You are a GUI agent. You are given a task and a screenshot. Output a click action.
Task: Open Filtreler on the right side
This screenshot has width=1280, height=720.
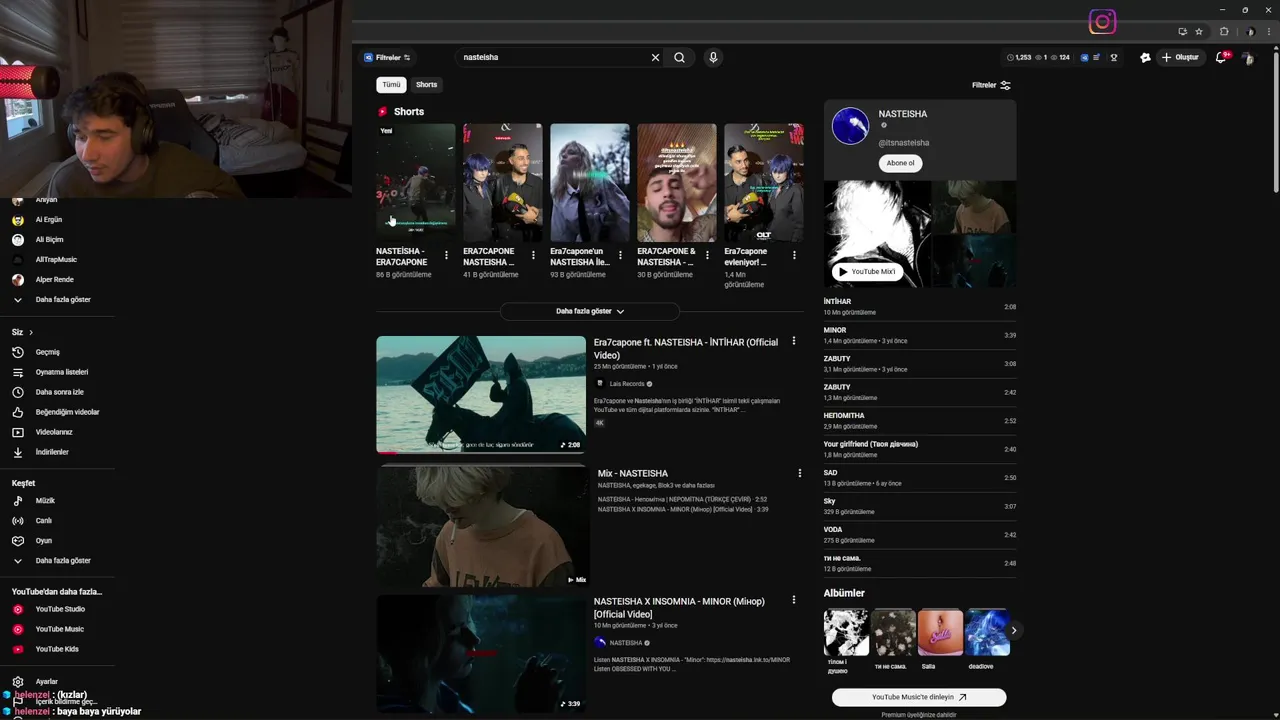point(991,85)
